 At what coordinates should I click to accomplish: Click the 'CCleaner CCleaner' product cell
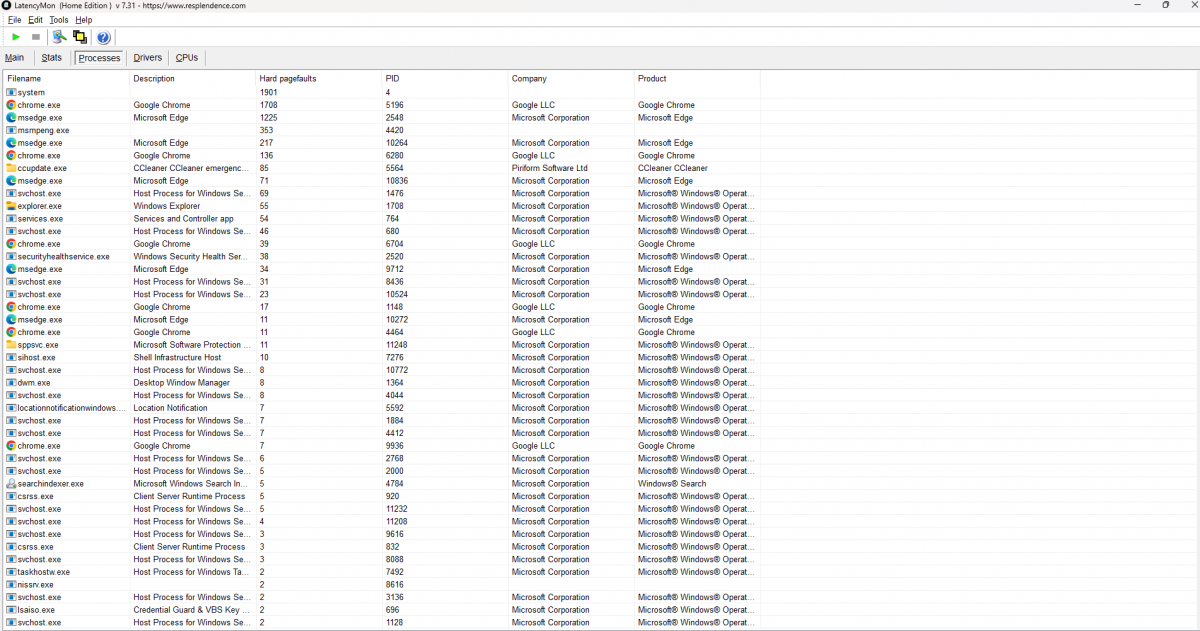673,168
